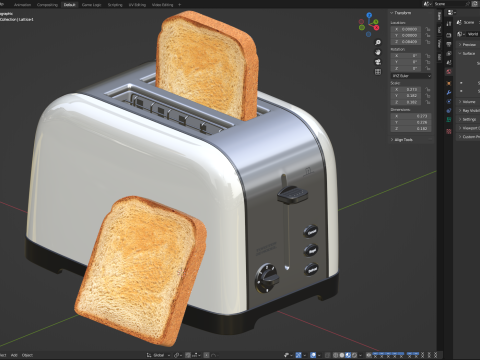Viewport: 480px width, 360px height.
Task: Click the red X axis on navigation gizmo
Action: click(x=377, y=28)
